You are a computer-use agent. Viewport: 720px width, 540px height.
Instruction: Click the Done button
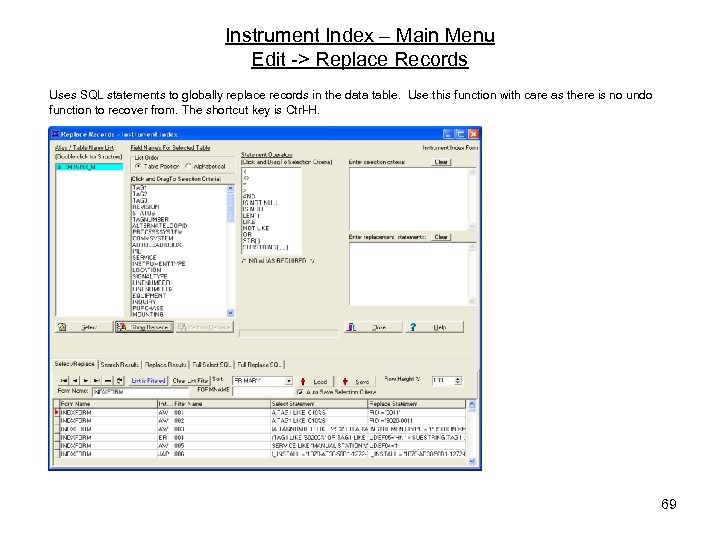(373, 327)
